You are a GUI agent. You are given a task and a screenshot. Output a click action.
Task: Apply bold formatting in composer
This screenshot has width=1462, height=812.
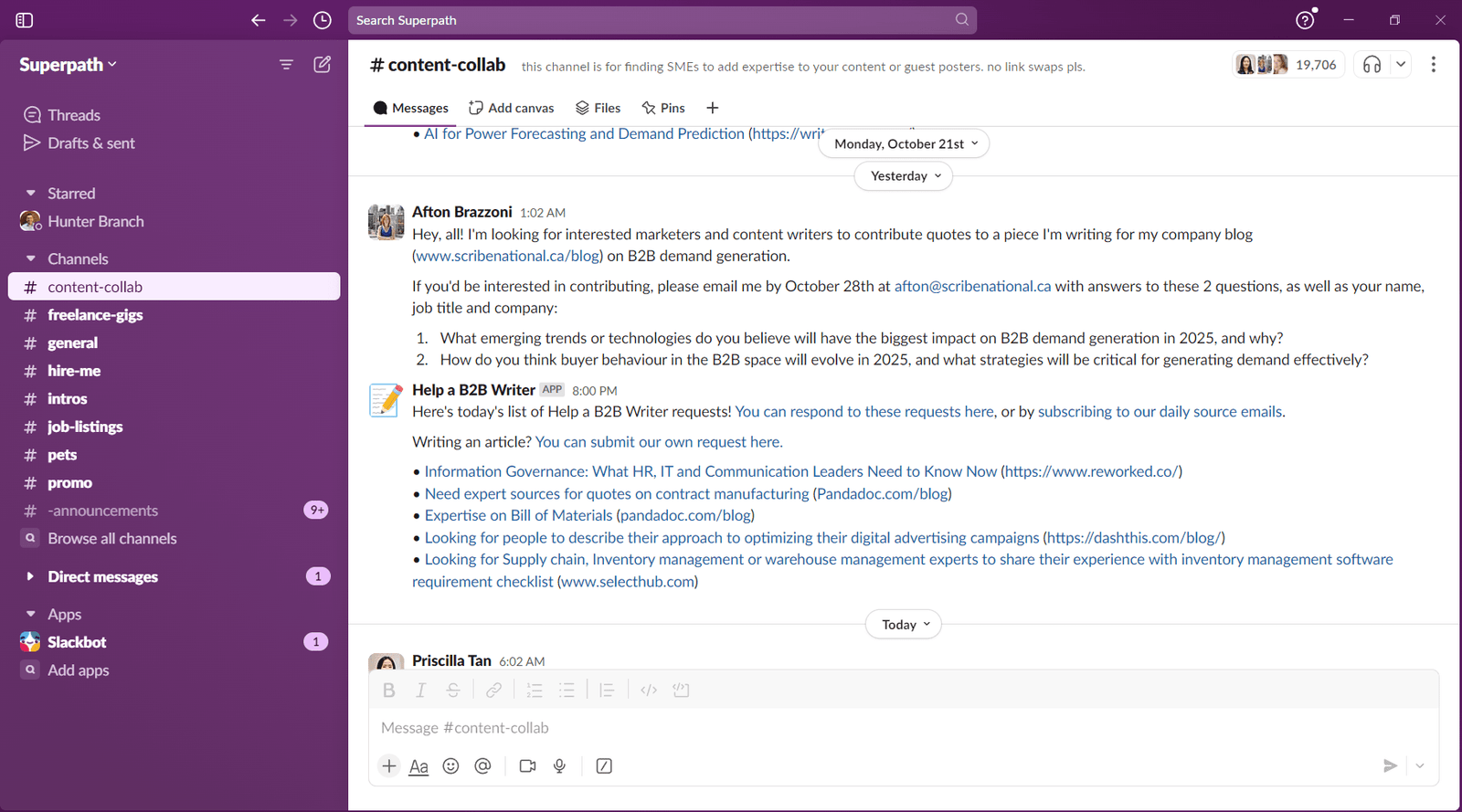point(389,691)
